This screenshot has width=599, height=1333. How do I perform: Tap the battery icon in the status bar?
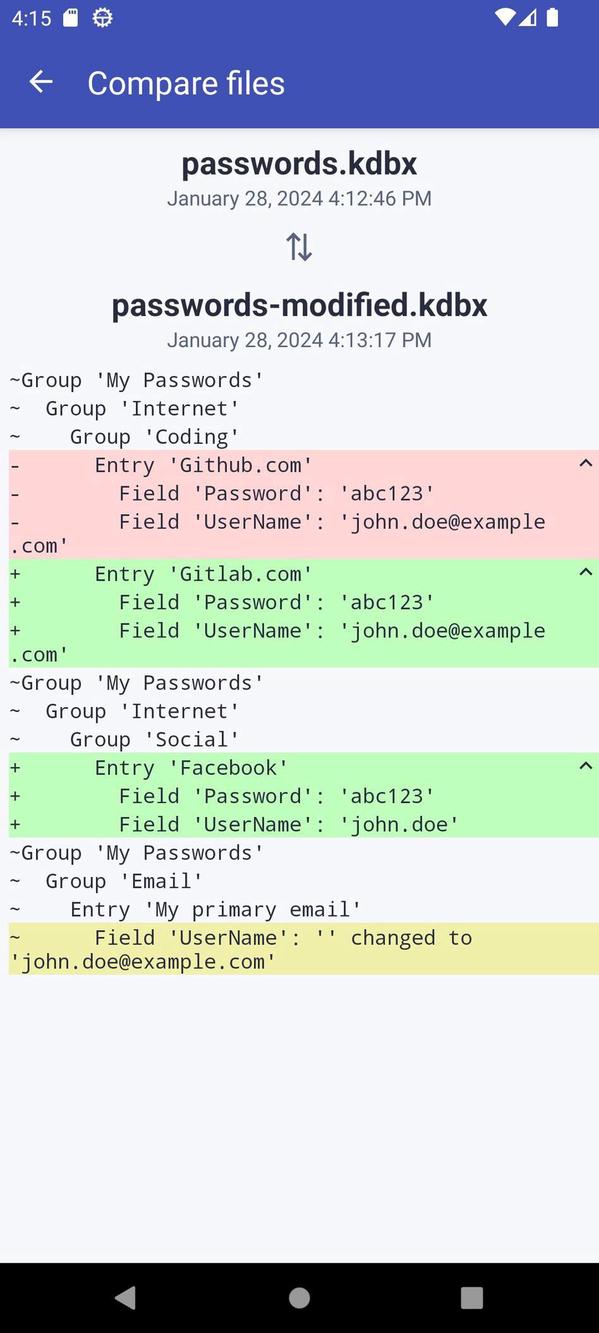(553, 16)
